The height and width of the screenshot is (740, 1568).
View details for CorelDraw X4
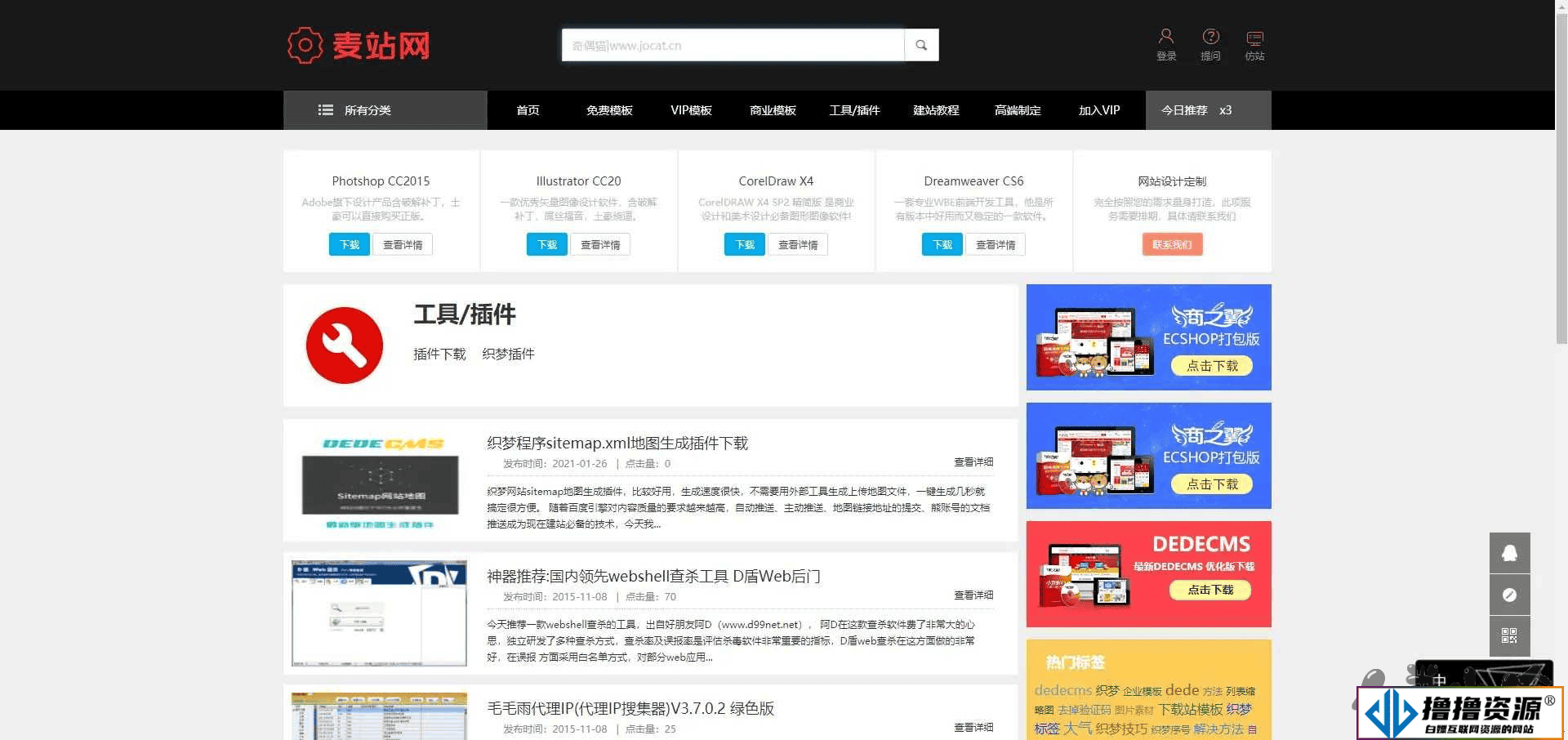coord(798,244)
